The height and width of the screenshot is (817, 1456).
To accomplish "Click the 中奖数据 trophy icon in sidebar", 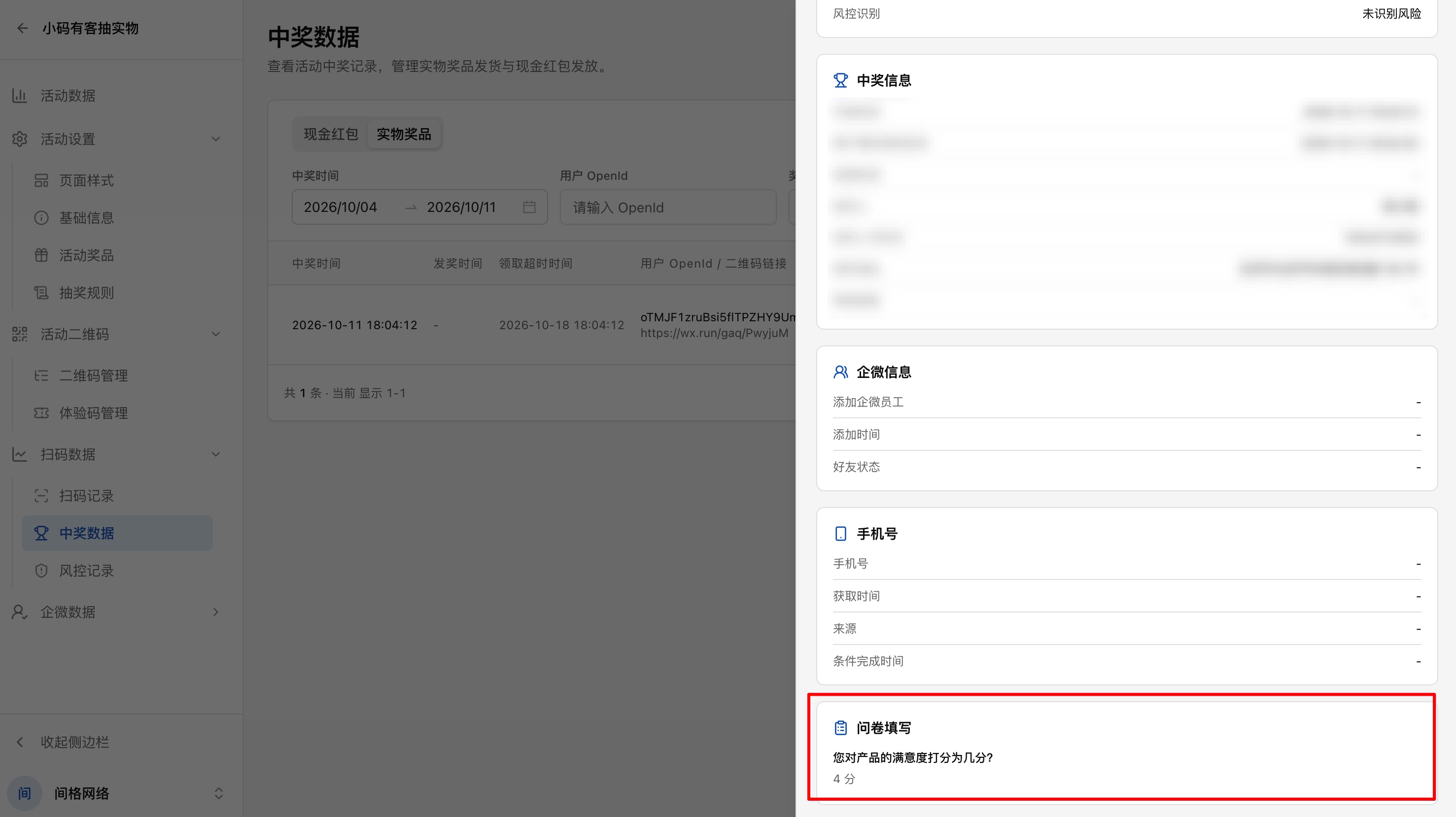I will click(41, 533).
